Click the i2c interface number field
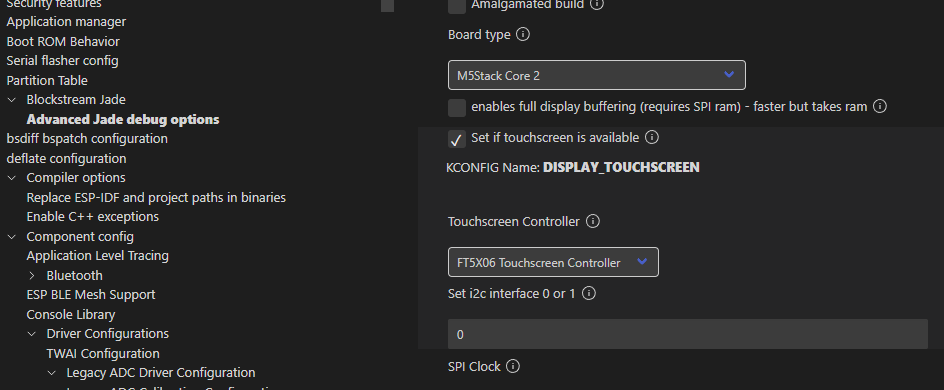 pyautogui.click(x=688, y=334)
